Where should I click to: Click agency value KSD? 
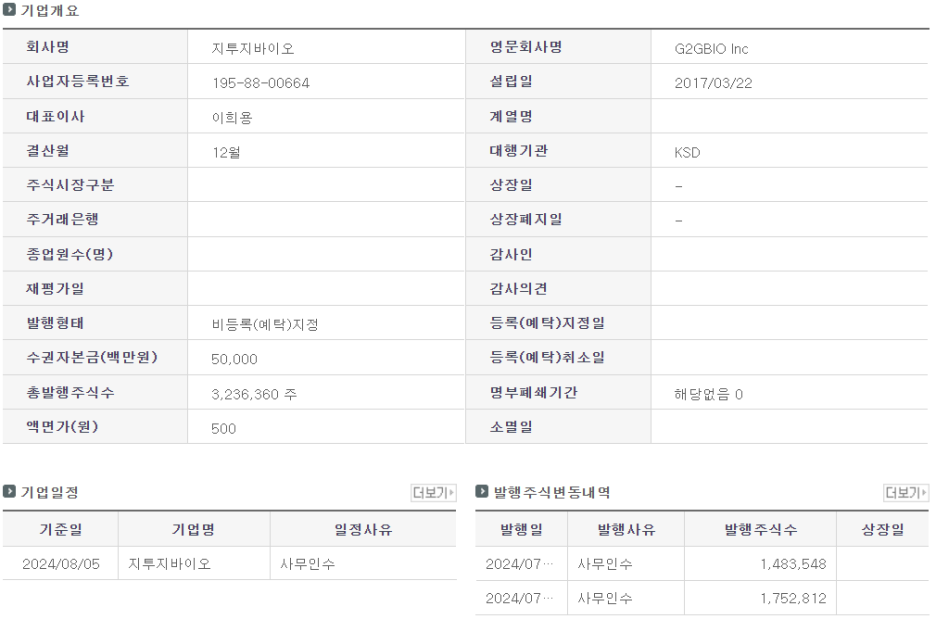pyautogui.click(x=687, y=152)
